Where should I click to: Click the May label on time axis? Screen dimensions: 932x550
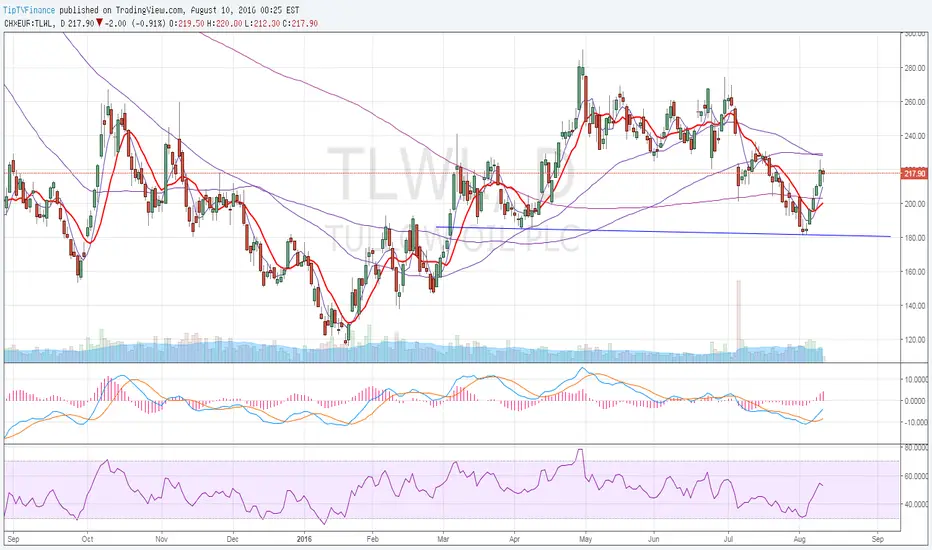[585, 539]
